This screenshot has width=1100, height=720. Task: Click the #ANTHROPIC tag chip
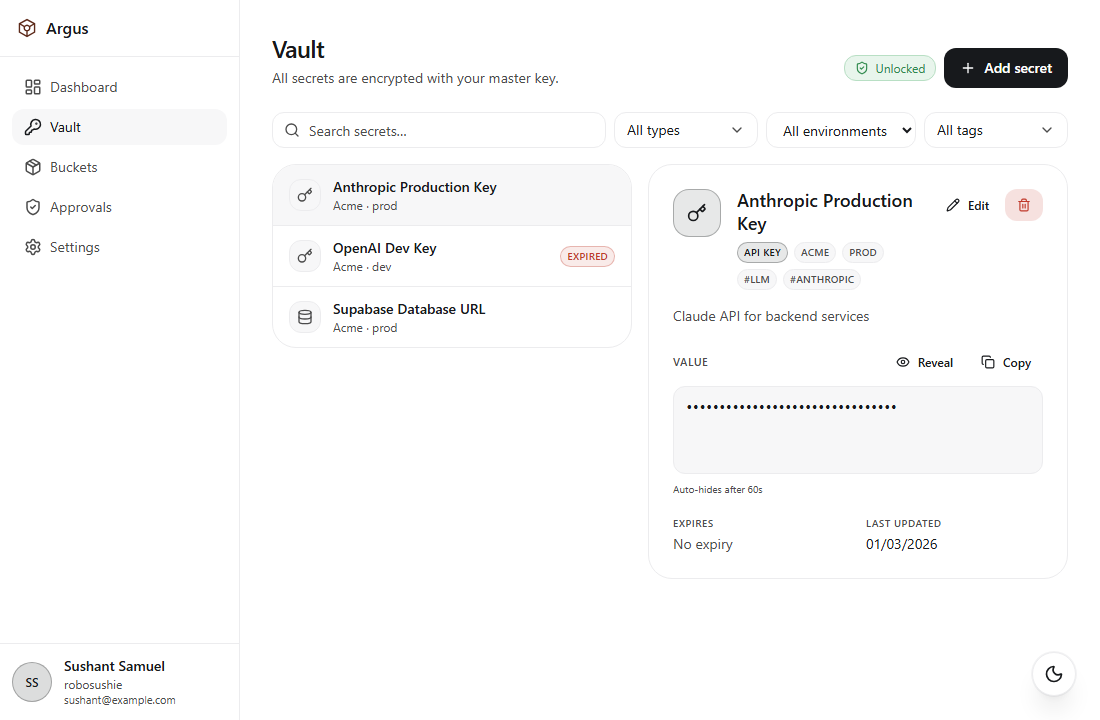coord(821,279)
